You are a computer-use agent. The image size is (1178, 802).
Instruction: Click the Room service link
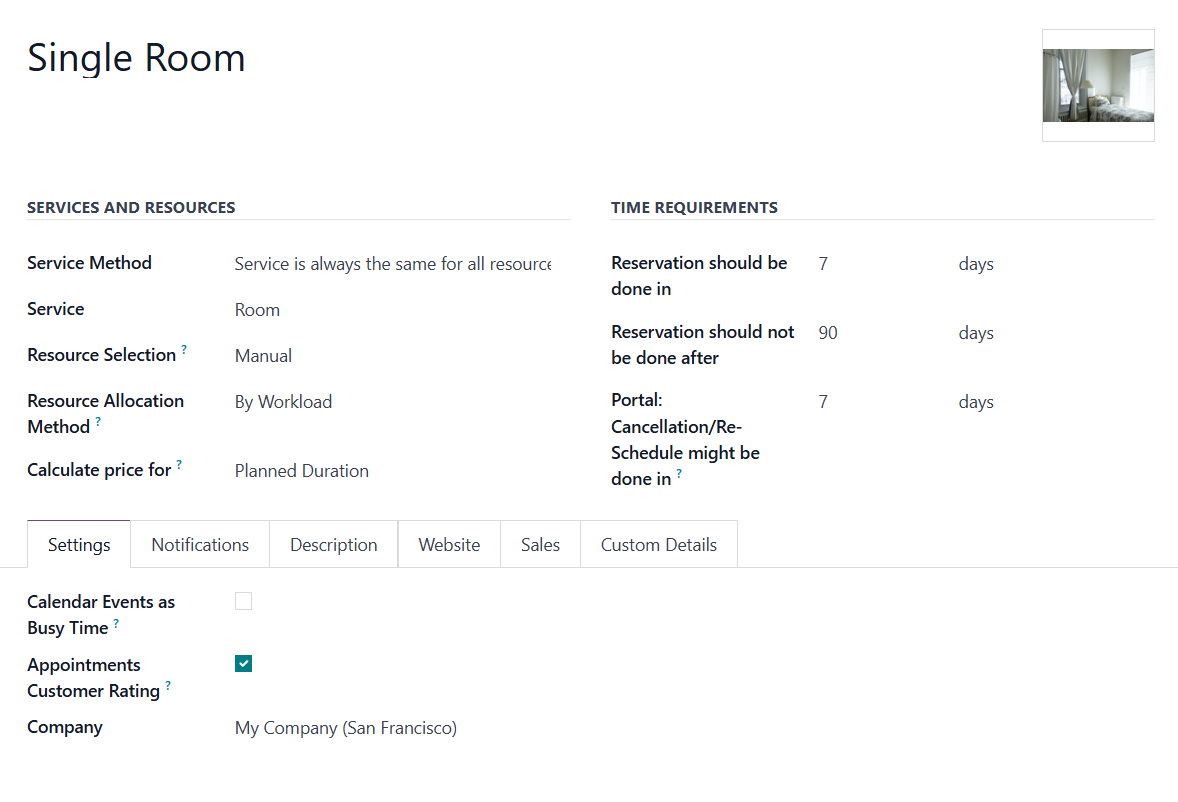click(x=257, y=310)
